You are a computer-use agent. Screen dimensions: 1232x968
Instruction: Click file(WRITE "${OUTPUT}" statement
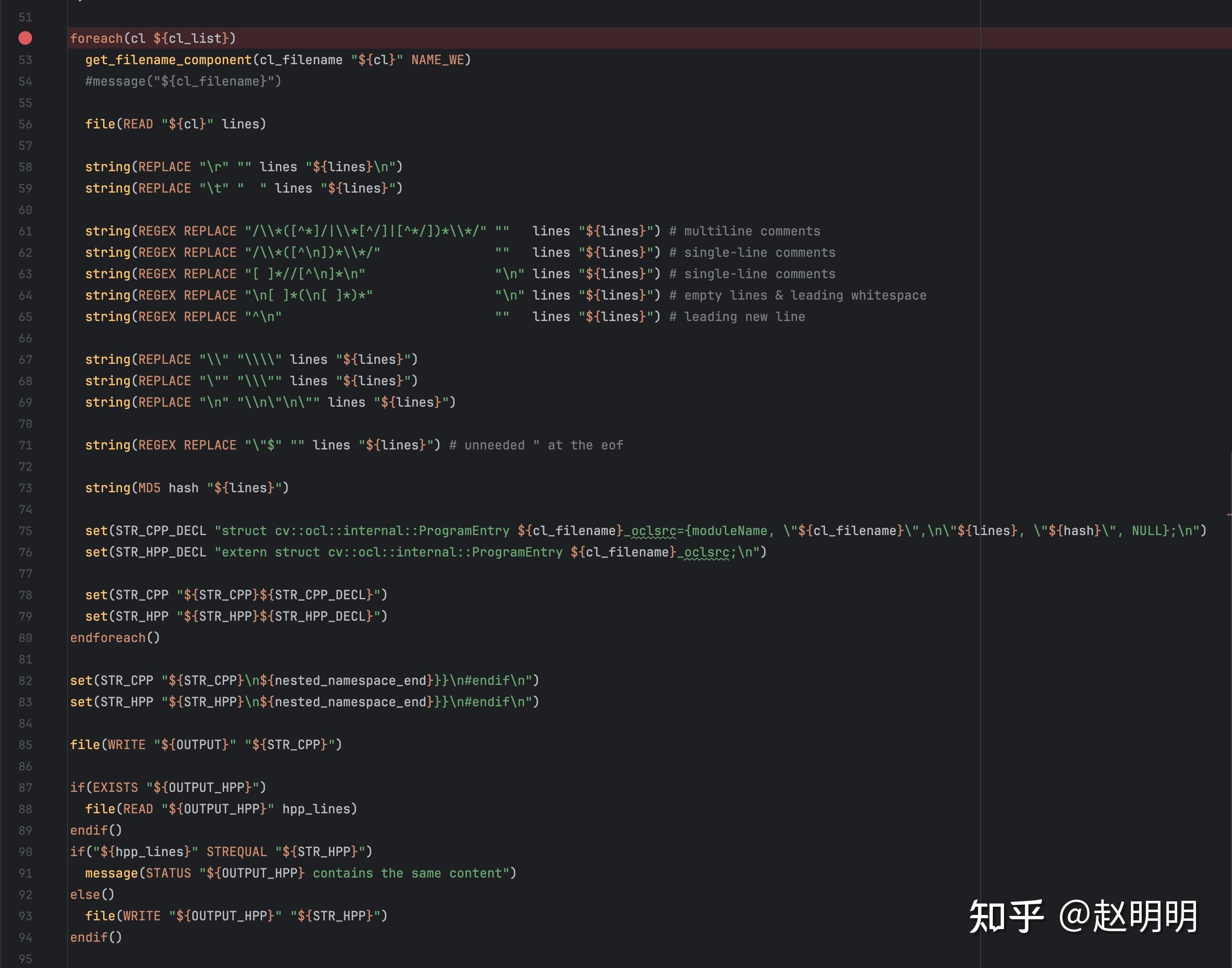pos(206,745)
